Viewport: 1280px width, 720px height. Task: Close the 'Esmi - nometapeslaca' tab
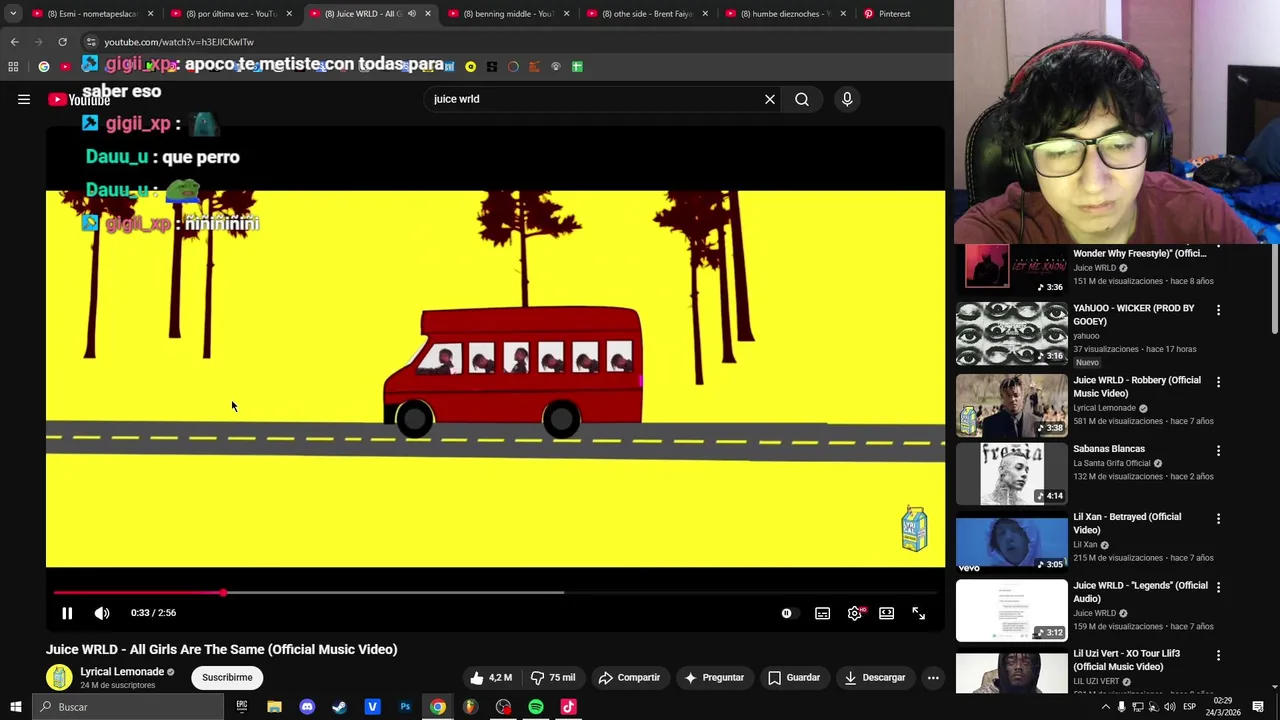[151, 14]
